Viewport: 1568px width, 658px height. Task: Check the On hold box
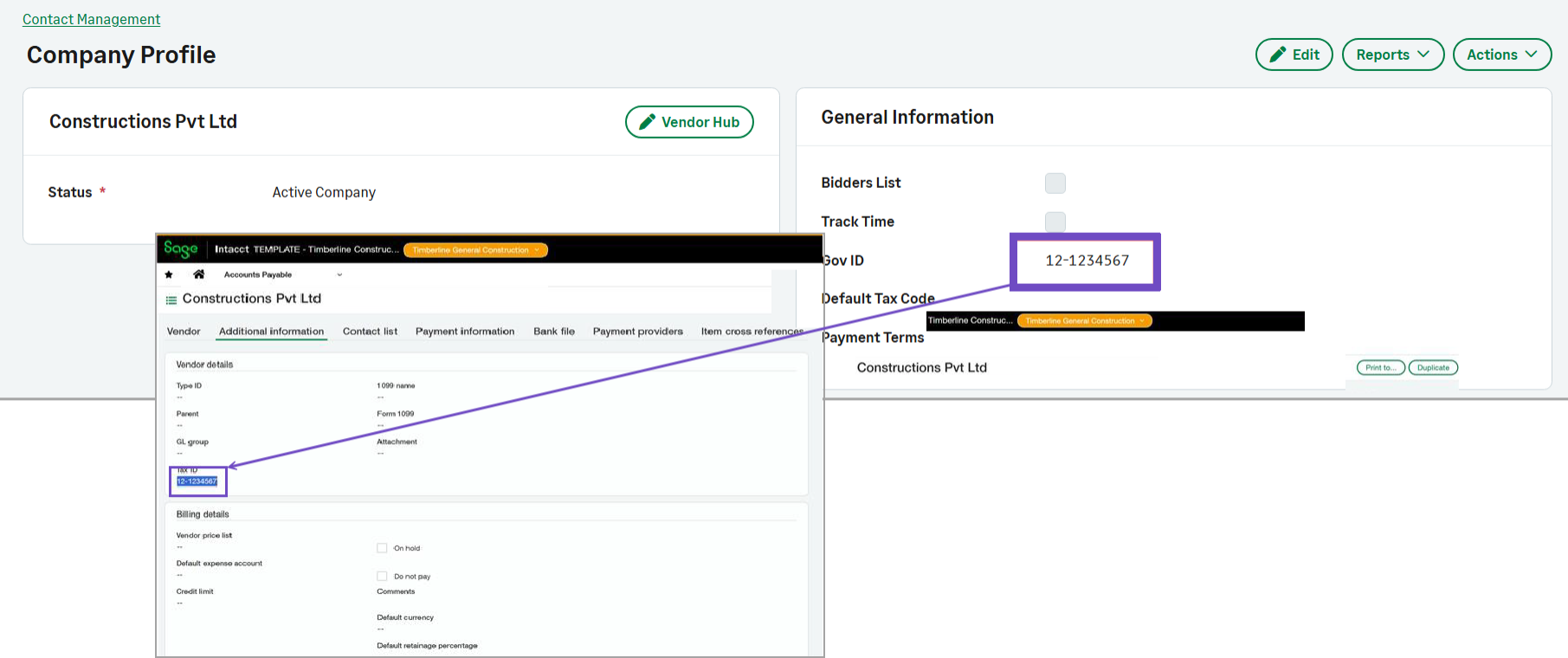[x=382, y=548]
